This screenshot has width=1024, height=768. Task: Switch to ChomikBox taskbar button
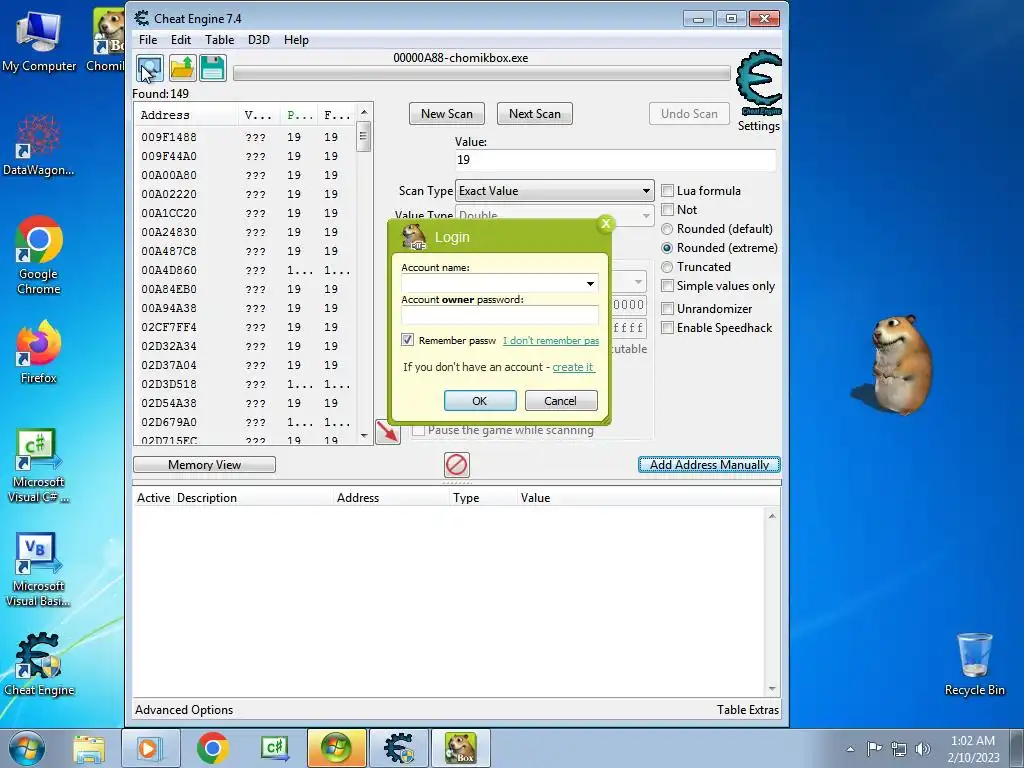(x=460, y=748)
